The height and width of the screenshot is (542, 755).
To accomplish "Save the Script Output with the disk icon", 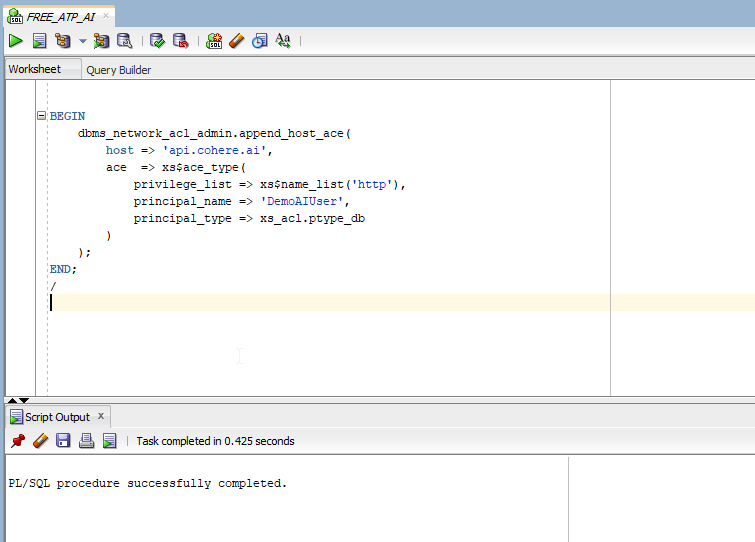I will (63, 441).
